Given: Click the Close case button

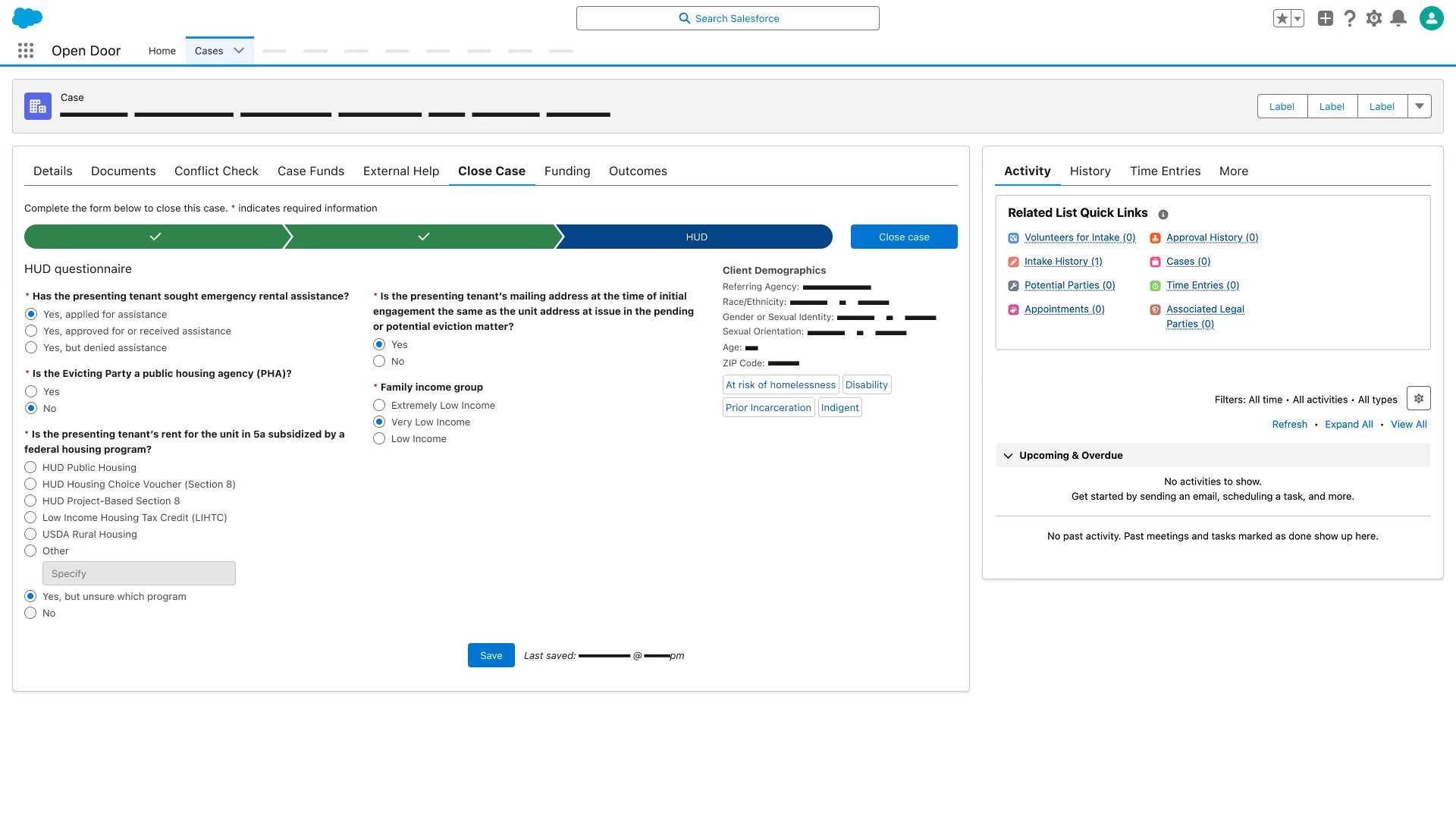Looking at the screenshot, I should point(904,237).
